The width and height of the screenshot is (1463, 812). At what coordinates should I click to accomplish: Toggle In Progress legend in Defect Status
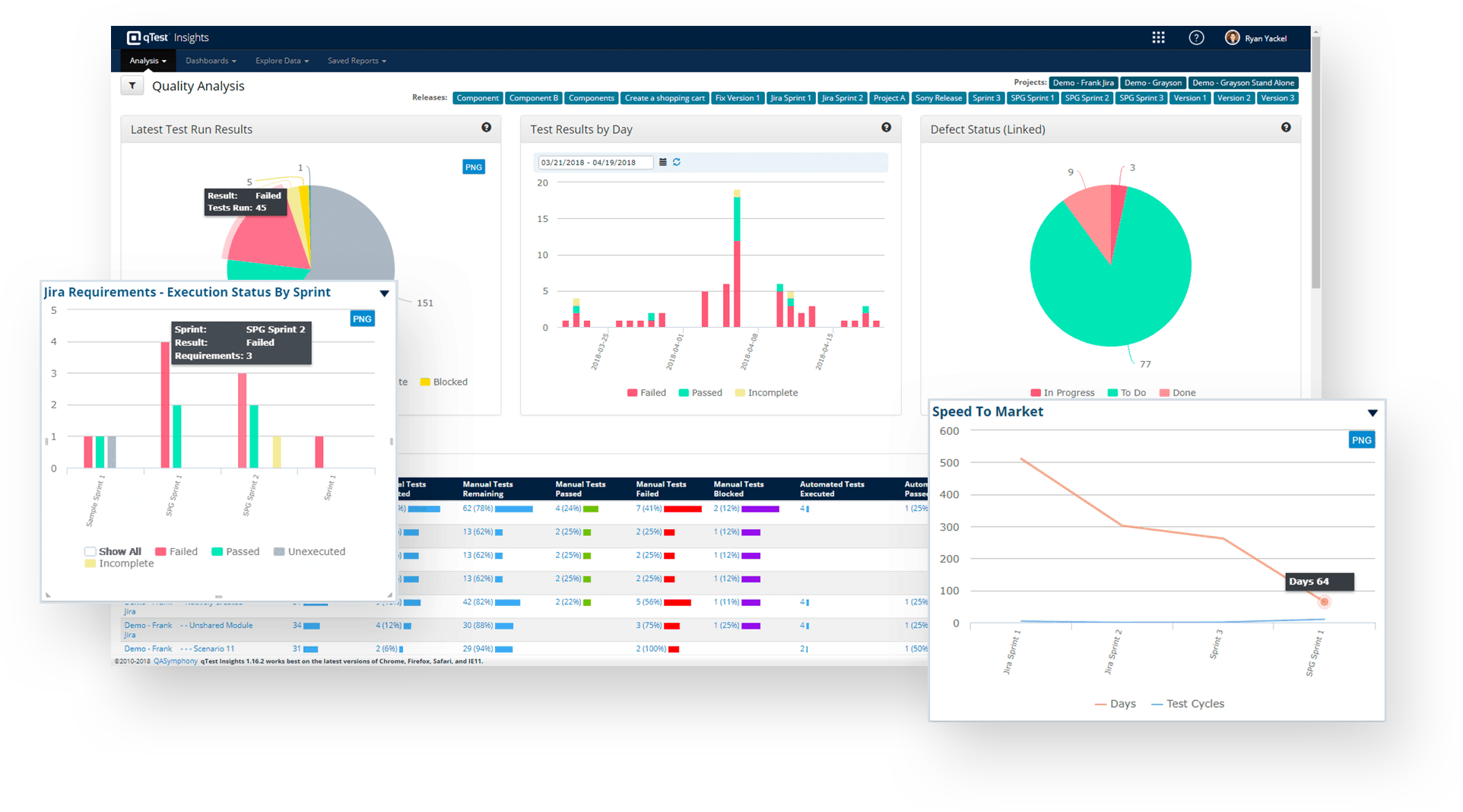coord(1062,392)
